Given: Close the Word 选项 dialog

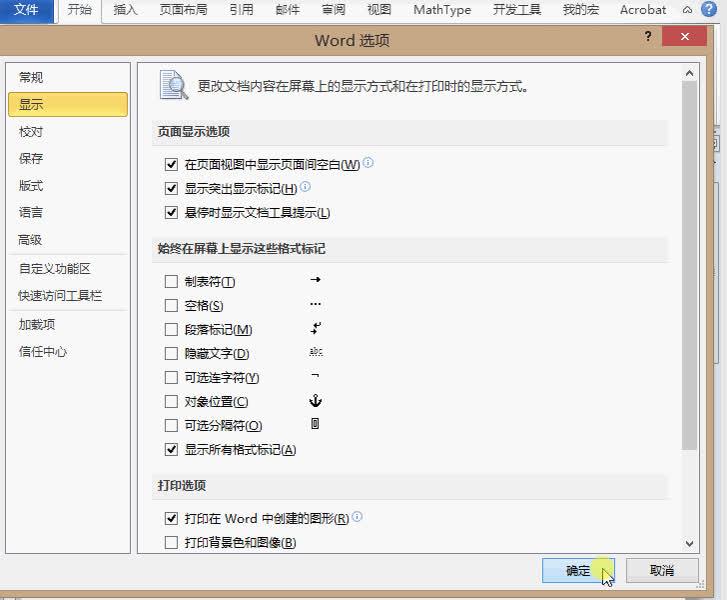Looking at the screenshot, I should tap(684, 37).
